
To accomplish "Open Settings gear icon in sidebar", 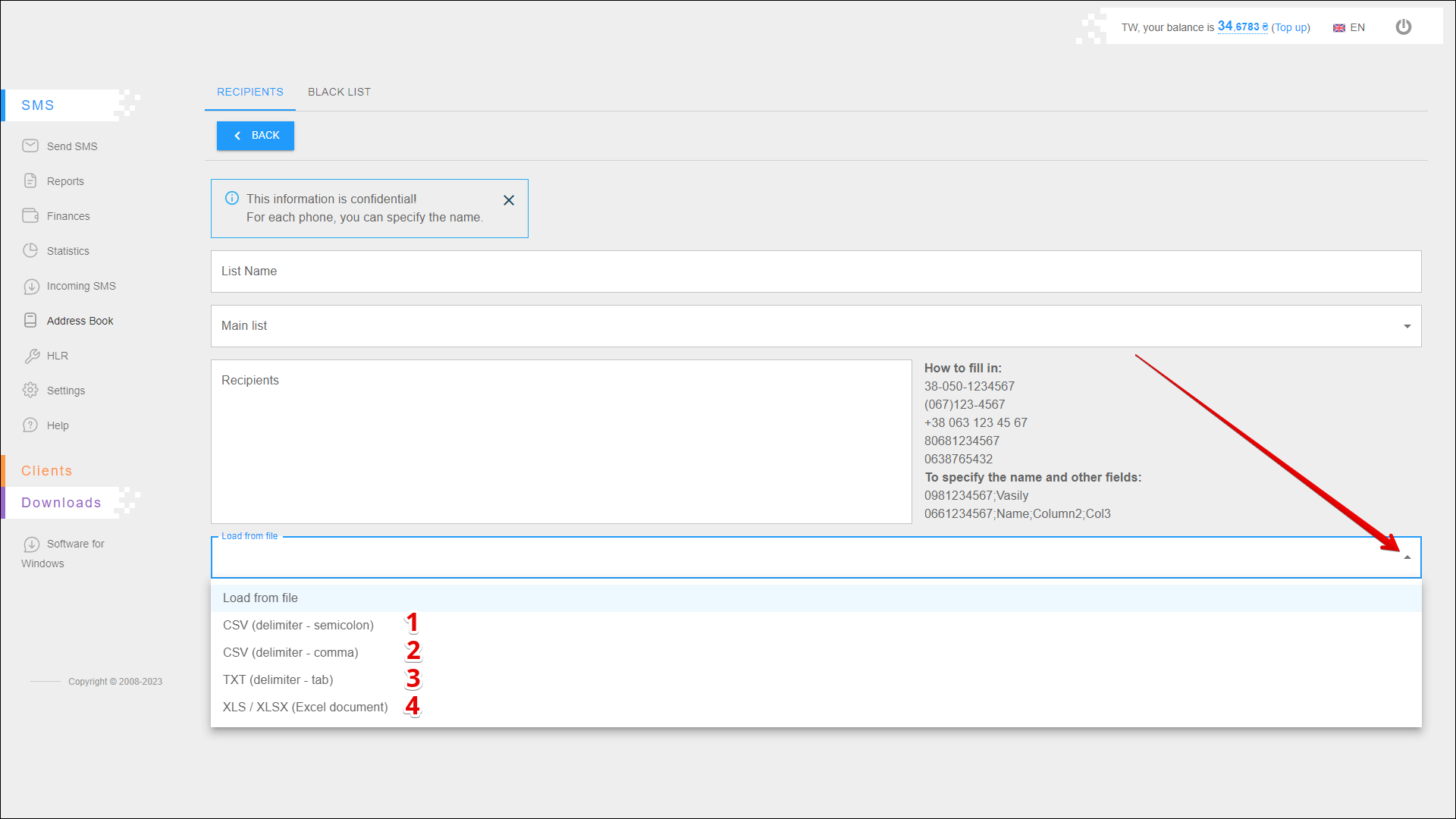I will (x=30, y=390).
